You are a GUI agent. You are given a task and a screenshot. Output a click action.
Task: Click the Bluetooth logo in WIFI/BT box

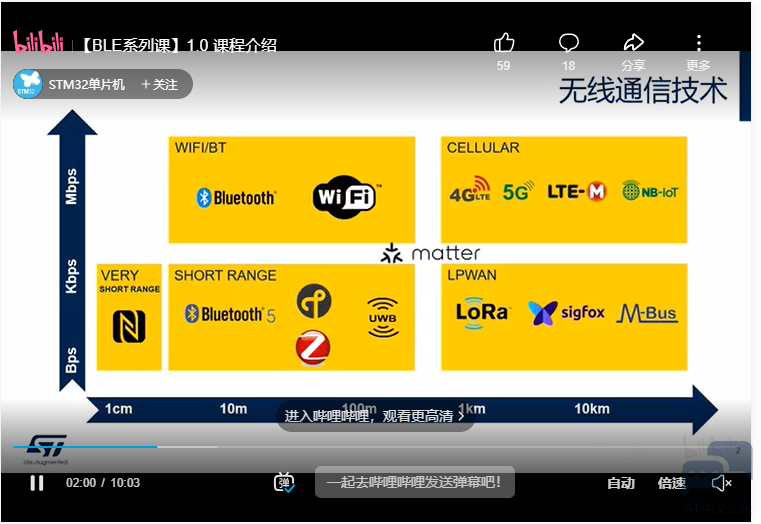point(236,197)
